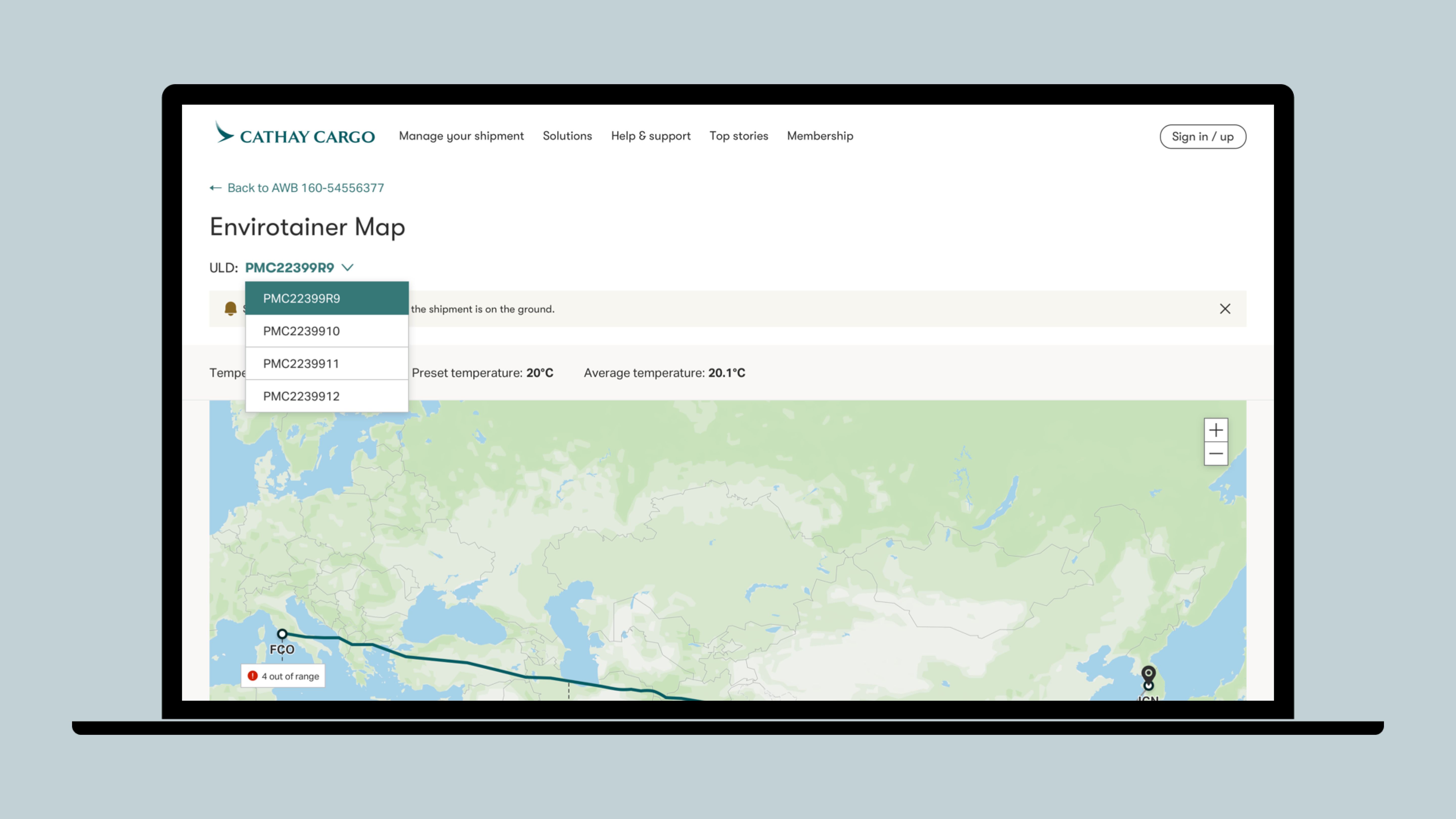Open the Solutions menu
This screenshot has height=819, width=1456.
[567, 136]
